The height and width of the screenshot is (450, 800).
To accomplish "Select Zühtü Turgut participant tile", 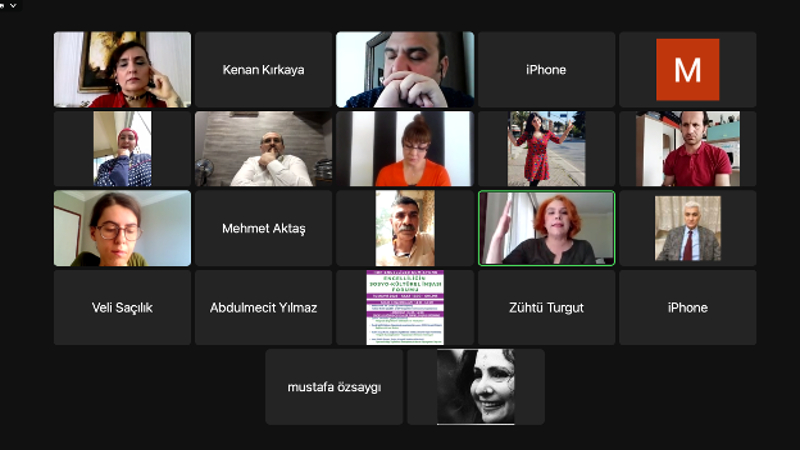I will point(546,308).
